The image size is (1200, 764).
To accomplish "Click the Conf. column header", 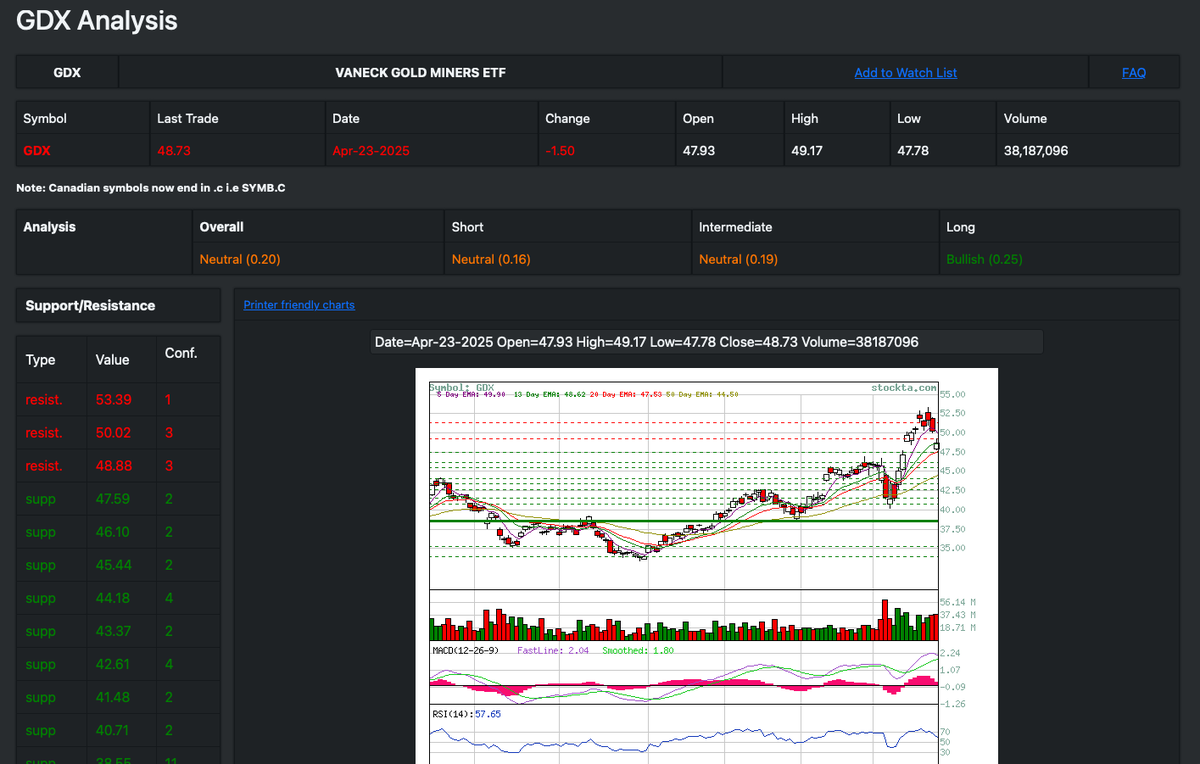I will click(181, 353).
